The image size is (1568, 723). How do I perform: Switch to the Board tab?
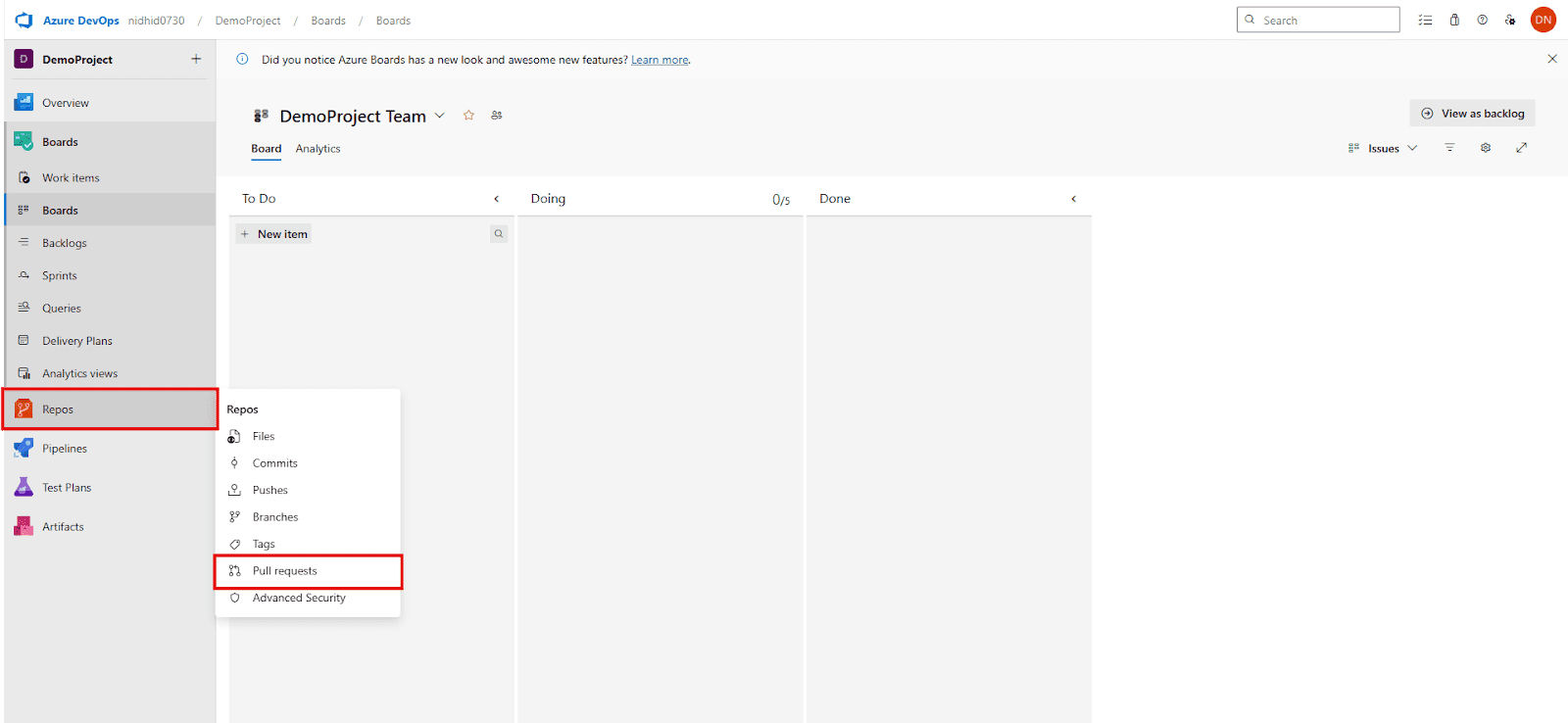pos(267,149)
